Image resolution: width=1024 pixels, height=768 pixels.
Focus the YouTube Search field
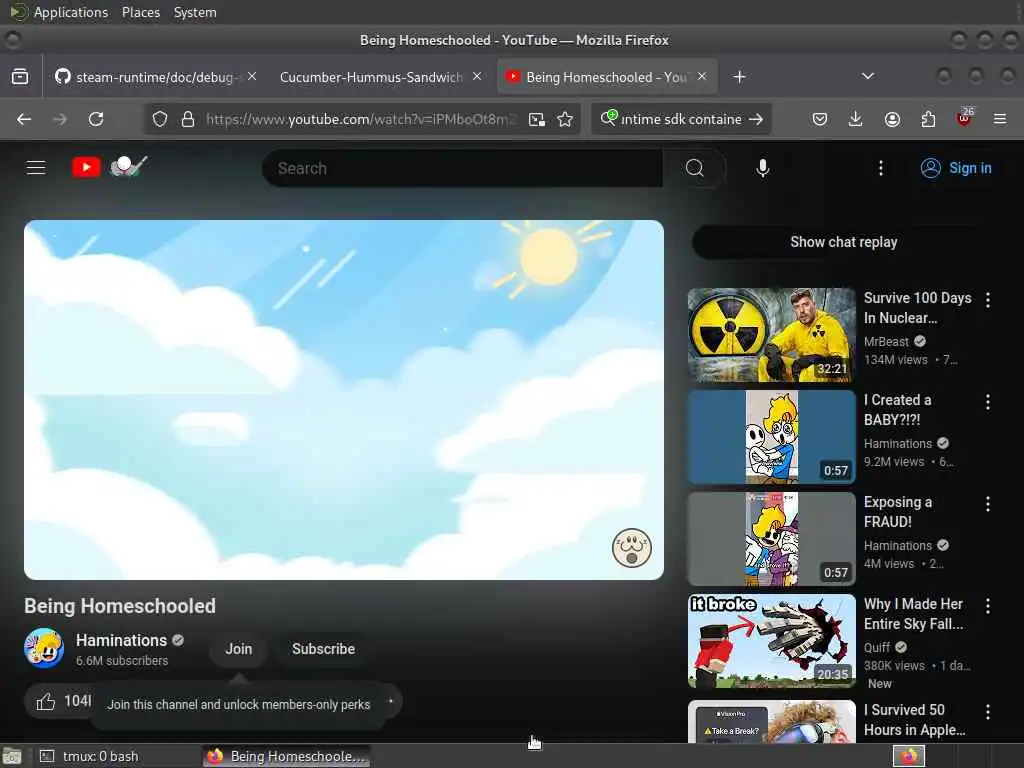click(462, 168)
